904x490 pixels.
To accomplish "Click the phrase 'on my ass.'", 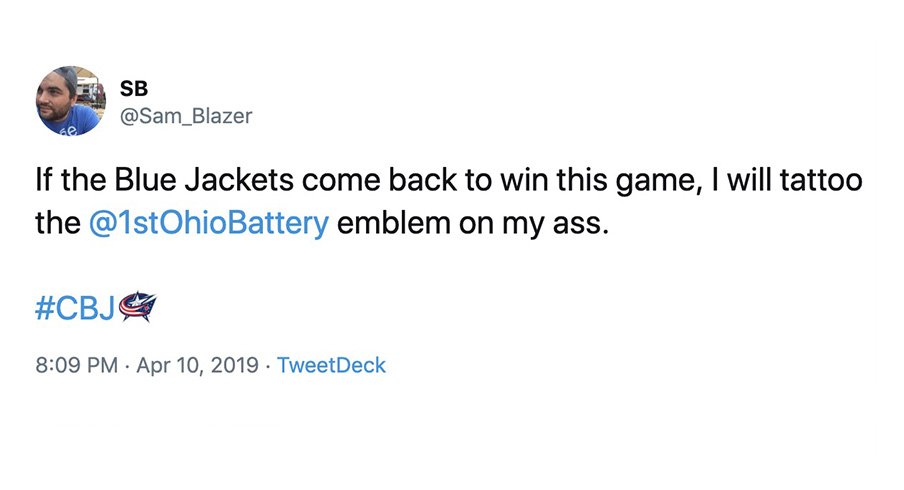I will tap(534, 224).
